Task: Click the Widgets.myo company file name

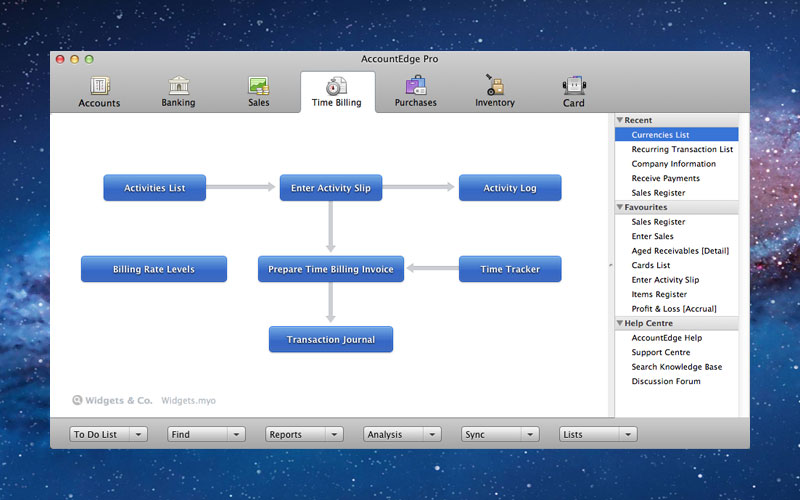Action: point(188,401)
